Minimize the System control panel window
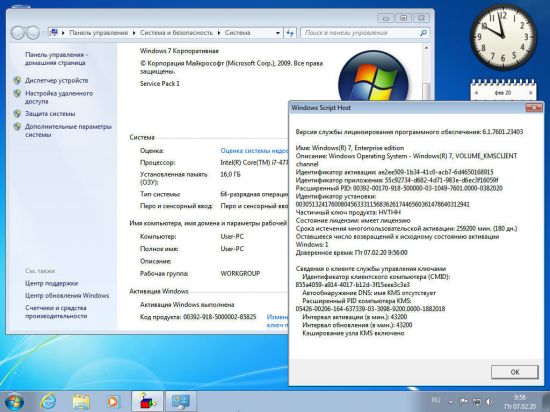This screenshot has width=550, height=412. click(x=386, y=18)
